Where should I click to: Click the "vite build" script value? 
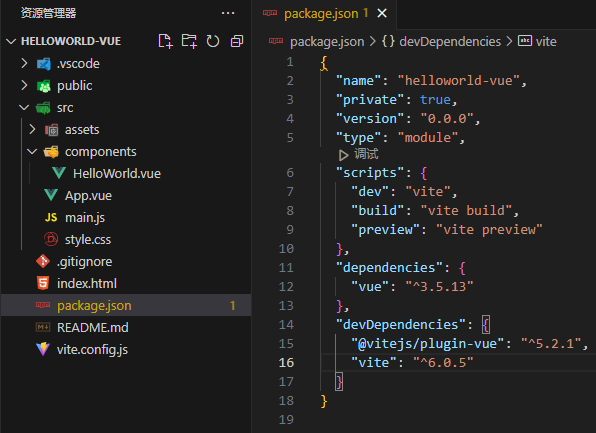point(466,210)
